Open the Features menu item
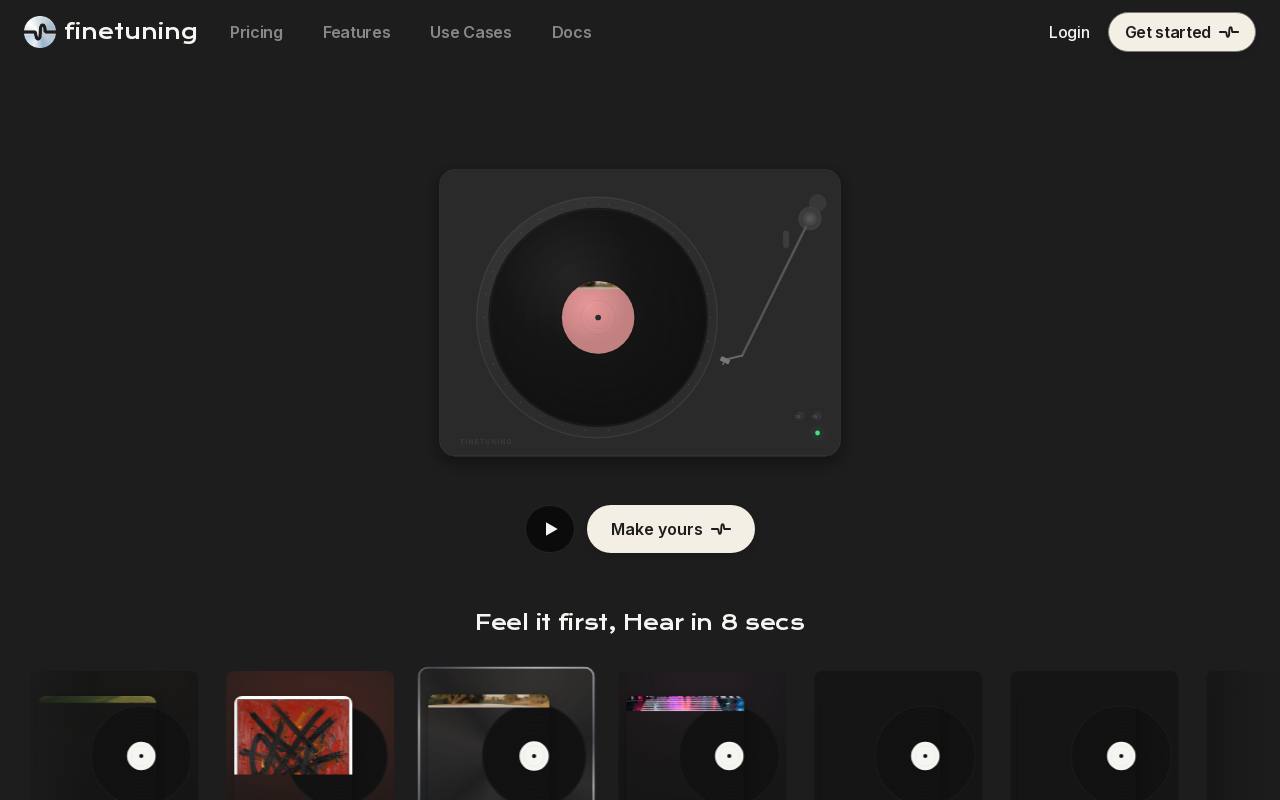The height and width of the screenshot is (800, 1280). point(356,32)
